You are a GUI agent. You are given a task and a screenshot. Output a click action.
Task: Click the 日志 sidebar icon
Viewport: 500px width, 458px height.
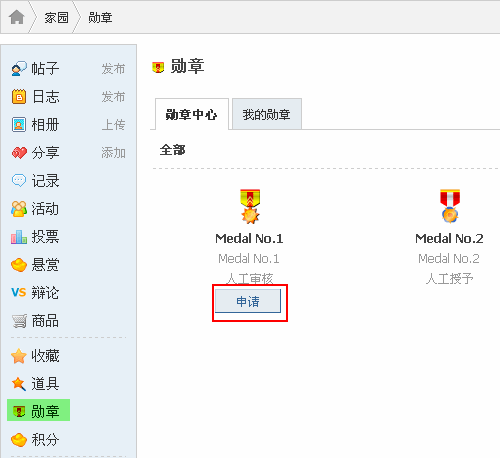(x=19, y=97)
